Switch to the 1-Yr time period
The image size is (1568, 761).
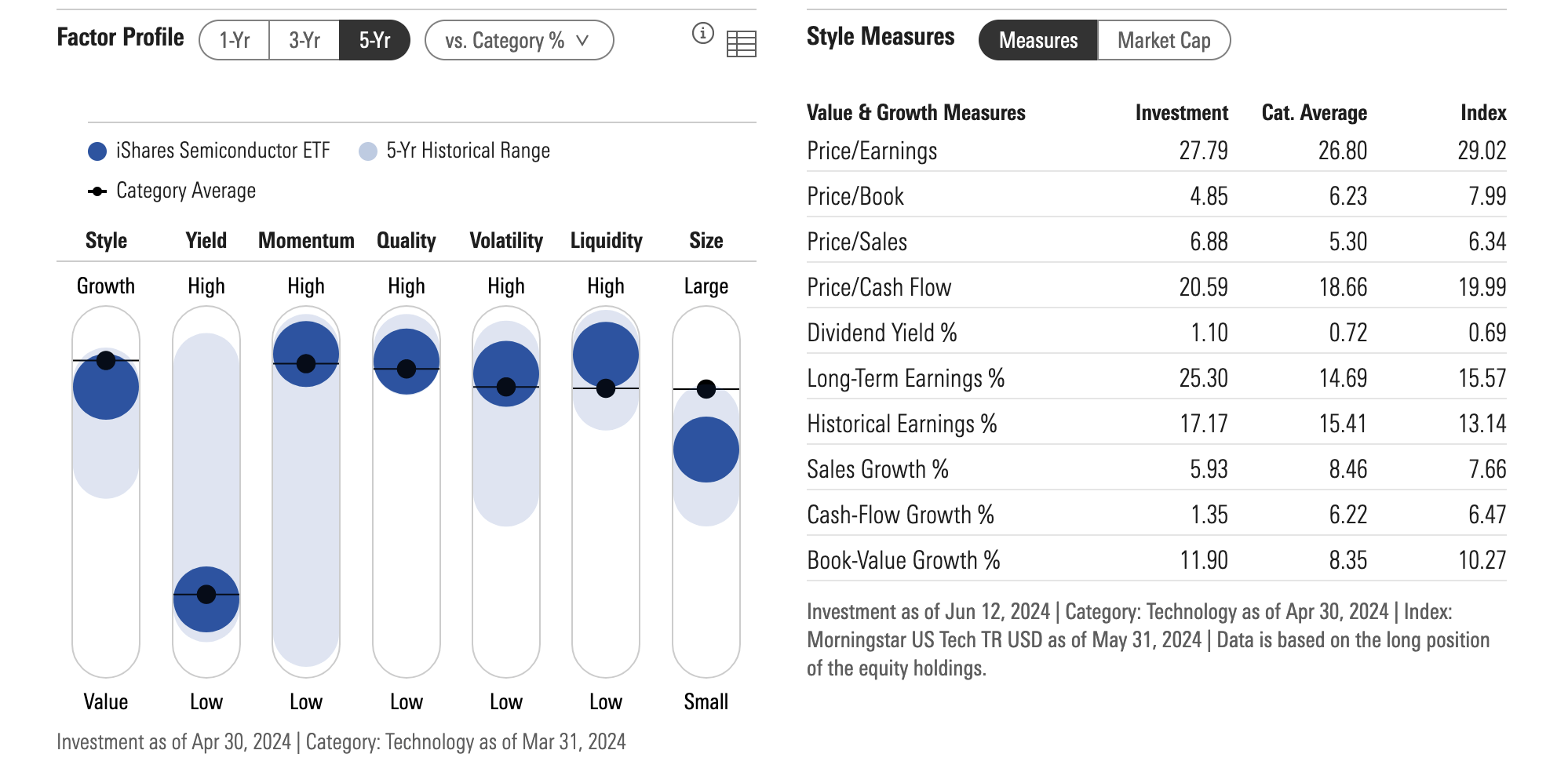click(235, 40)
